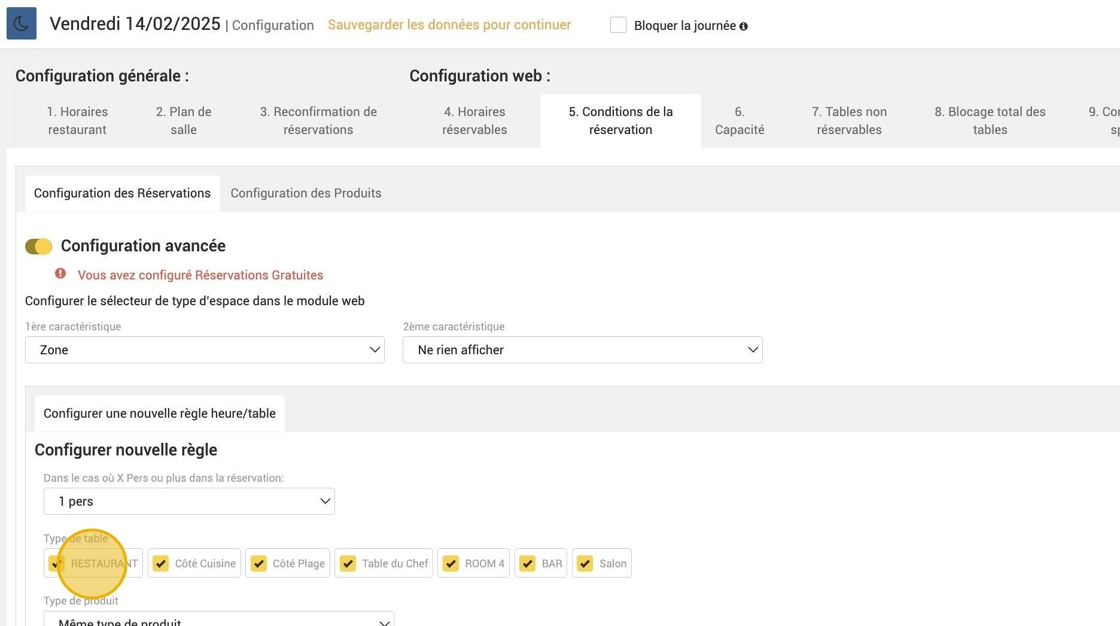This screenshot has height=626, width=1120.
Task: Uncheck the Table du Chef checkbox
Action: 348,563
